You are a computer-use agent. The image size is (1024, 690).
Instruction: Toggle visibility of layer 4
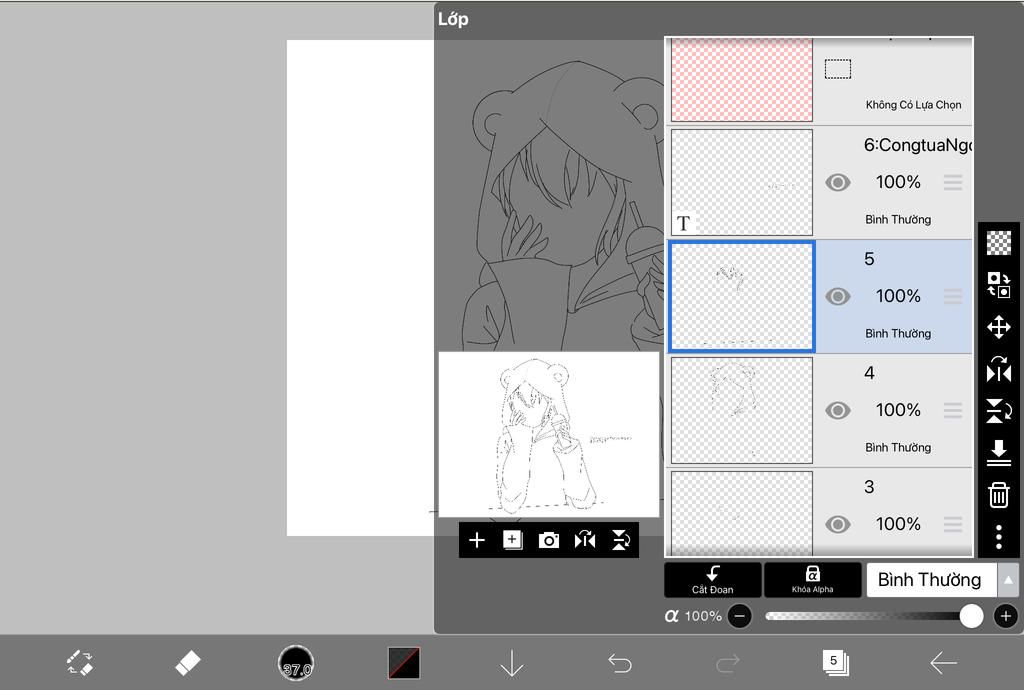point(837,411)
